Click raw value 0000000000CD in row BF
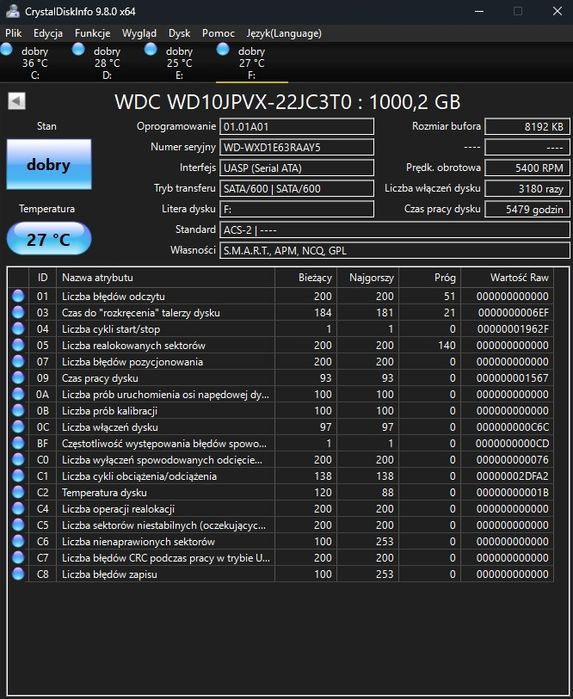Screen dimensions: 573x699 click(x=512, y=444)
